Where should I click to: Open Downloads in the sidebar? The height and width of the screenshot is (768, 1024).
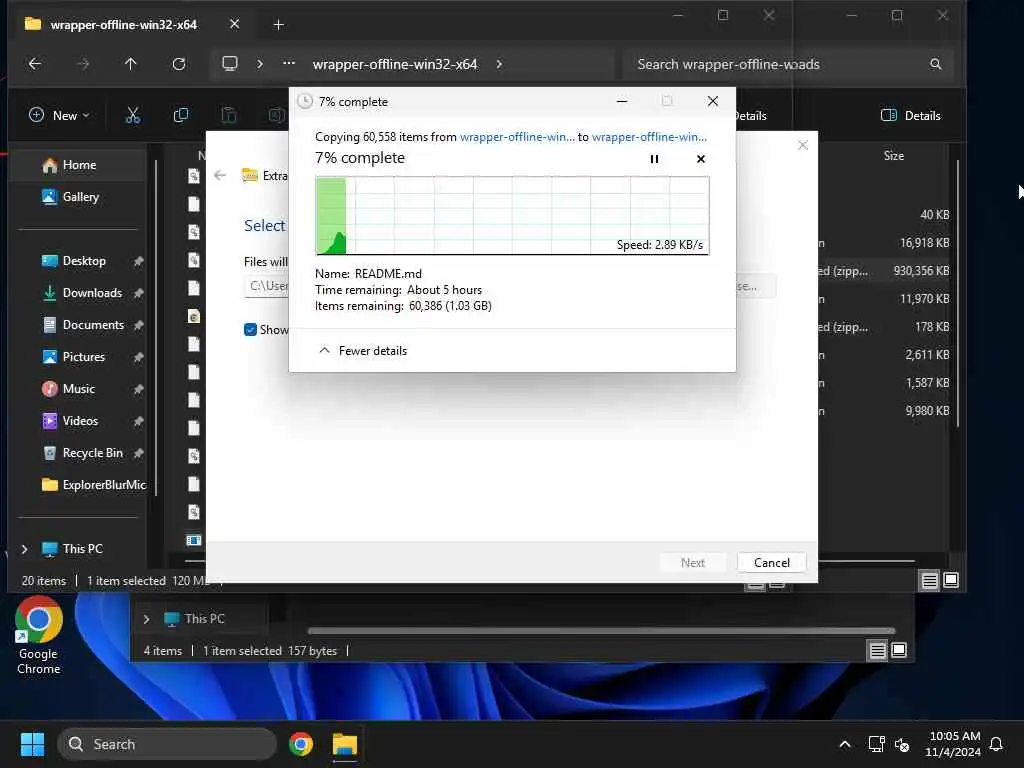coord(82,293)
